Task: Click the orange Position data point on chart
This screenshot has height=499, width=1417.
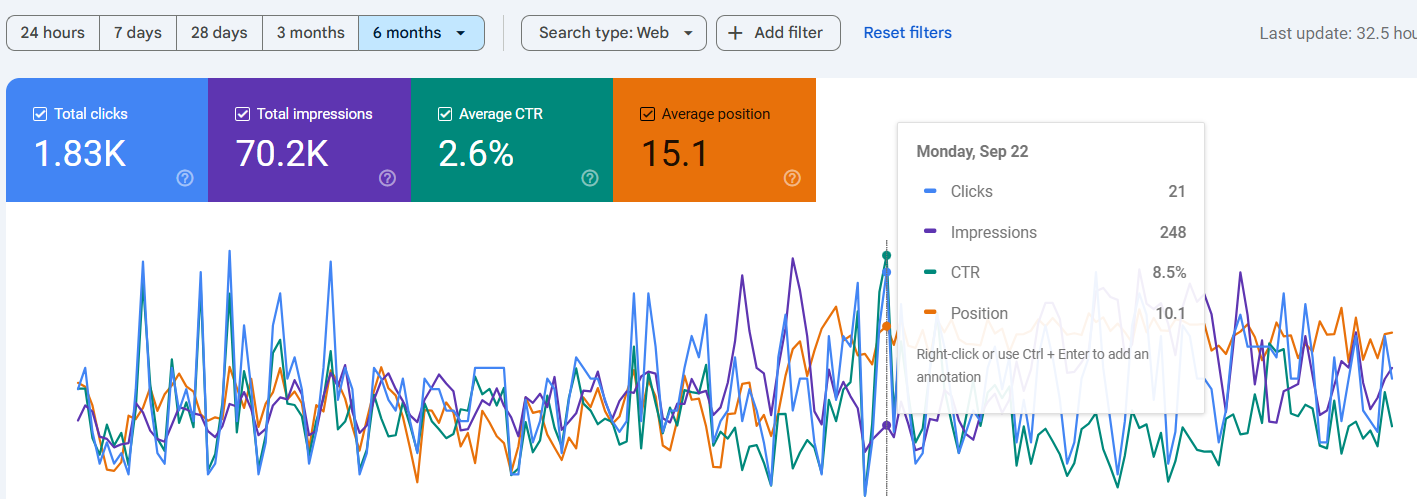Action: click(886, 326)
